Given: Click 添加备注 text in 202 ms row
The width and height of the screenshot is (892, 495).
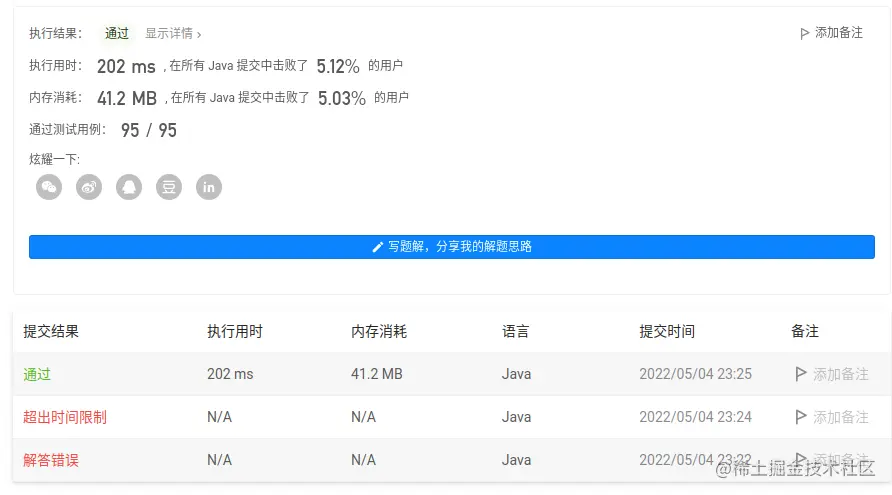Looking at the screenshot, I should coord(841,374).
